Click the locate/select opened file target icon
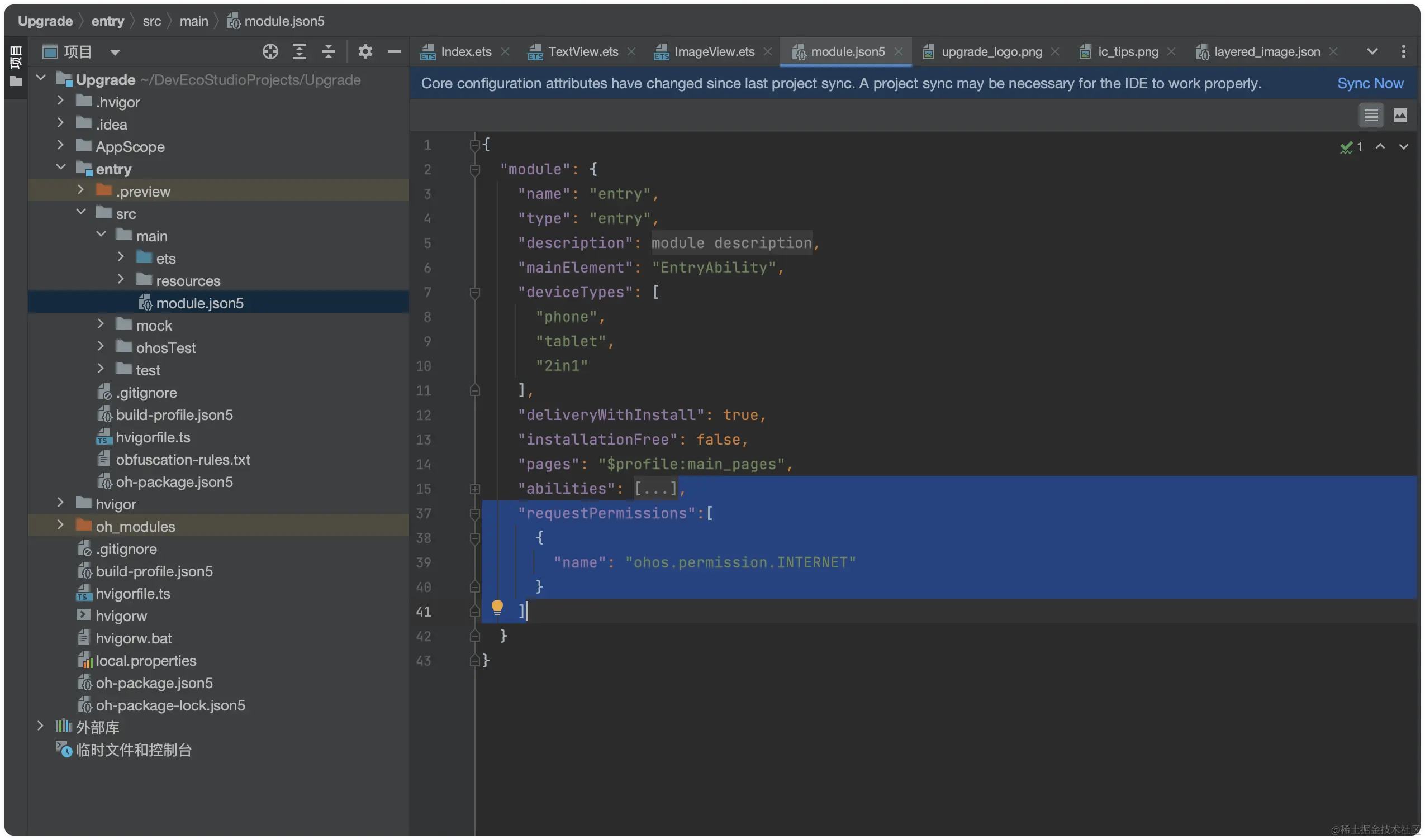This screenshot has height=840, width=1425. pyautogui.click(x=270, y=51)
